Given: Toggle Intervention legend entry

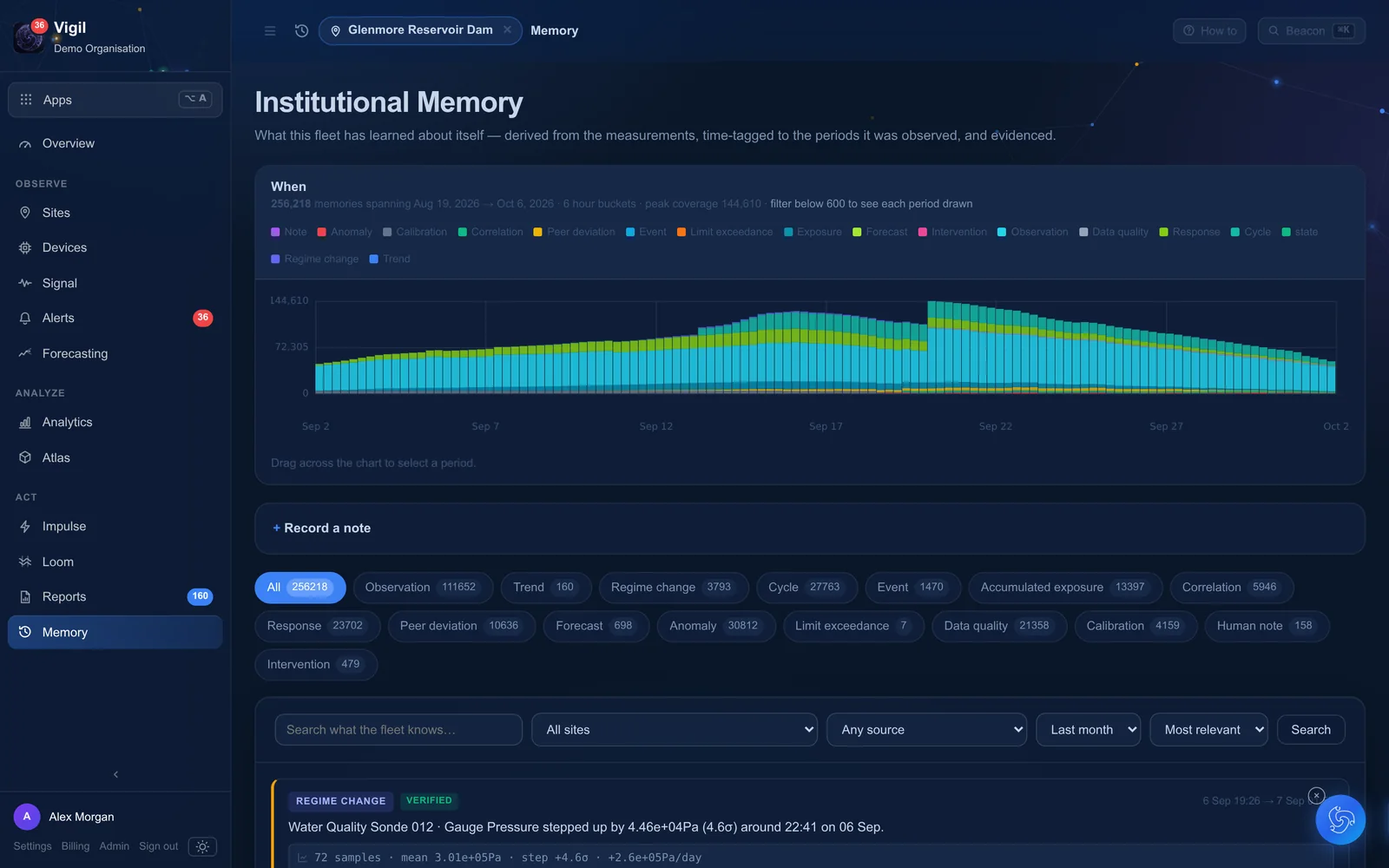Looking at the screenshot, I should [x=952, y=232].
